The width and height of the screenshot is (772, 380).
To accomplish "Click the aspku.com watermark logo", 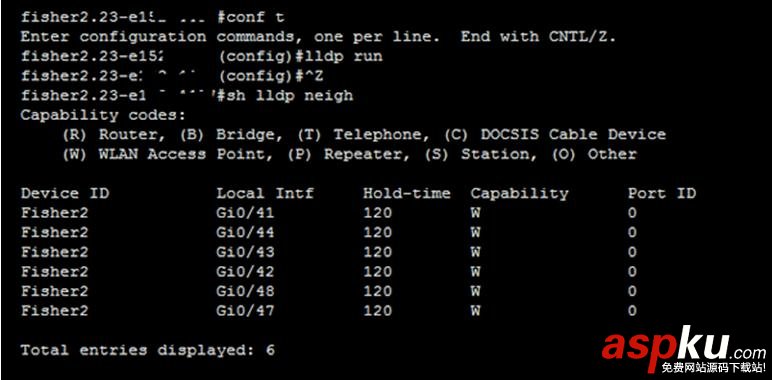I will click(x=684, y=348).
